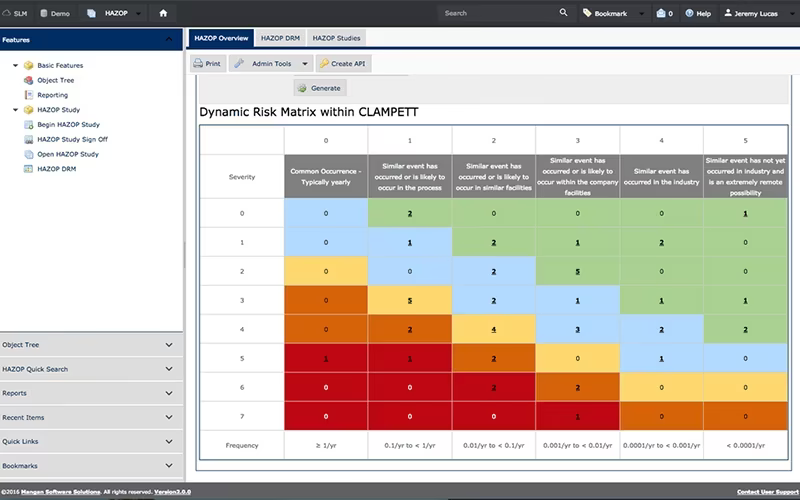Click the Create API key button
The width and height of the screenshot is (800, 500).
[x=343, y=64]
